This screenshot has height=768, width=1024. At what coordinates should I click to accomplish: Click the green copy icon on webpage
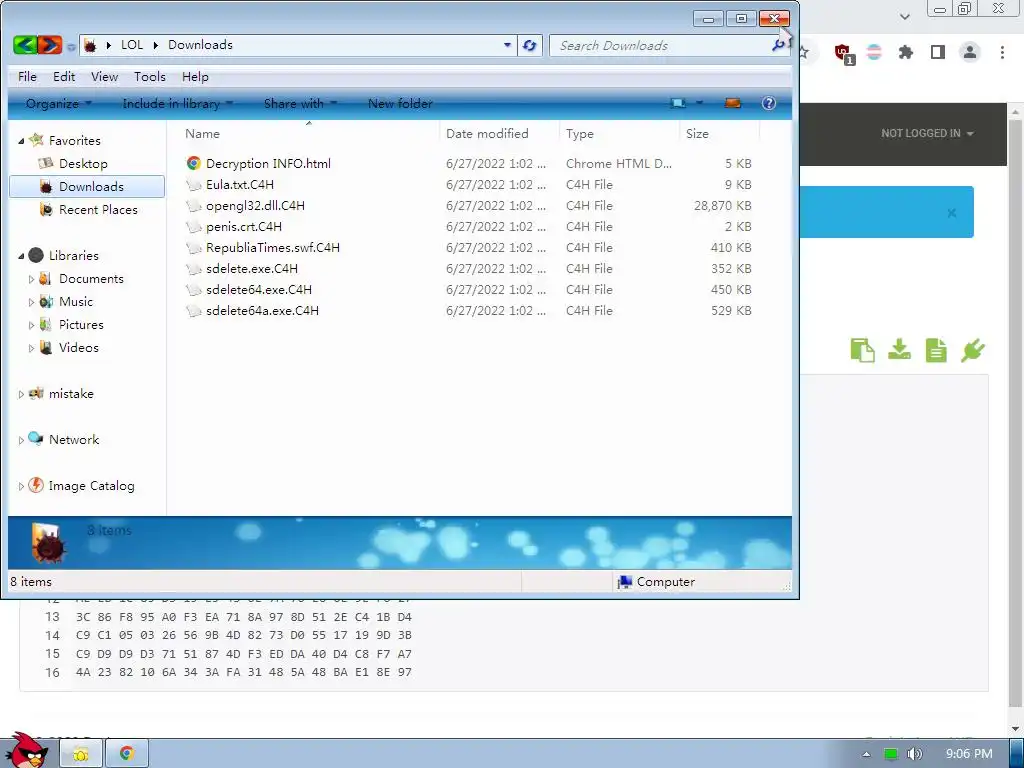click(x=863, y=350)
